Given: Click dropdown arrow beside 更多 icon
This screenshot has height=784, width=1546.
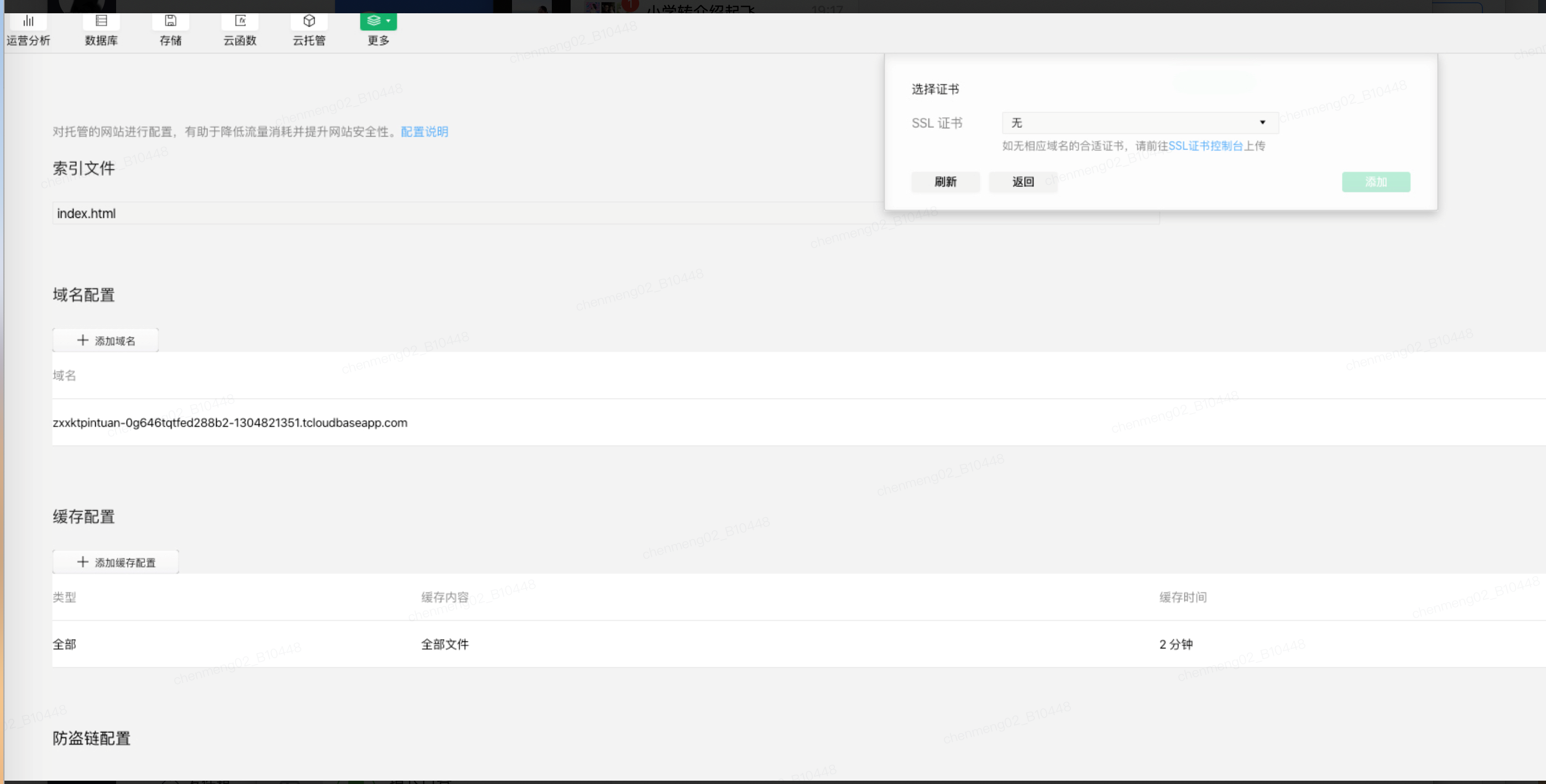Looking at the screenshot, I should click(388, 21).
